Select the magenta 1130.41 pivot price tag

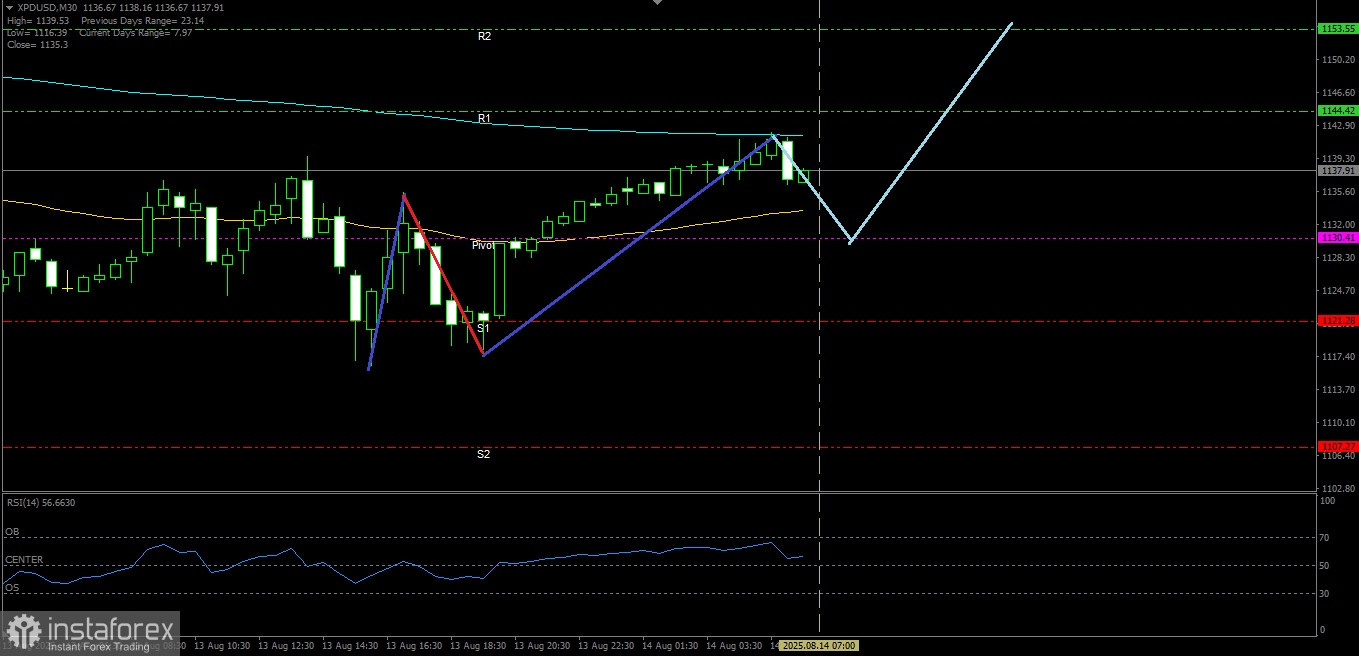1337,238
